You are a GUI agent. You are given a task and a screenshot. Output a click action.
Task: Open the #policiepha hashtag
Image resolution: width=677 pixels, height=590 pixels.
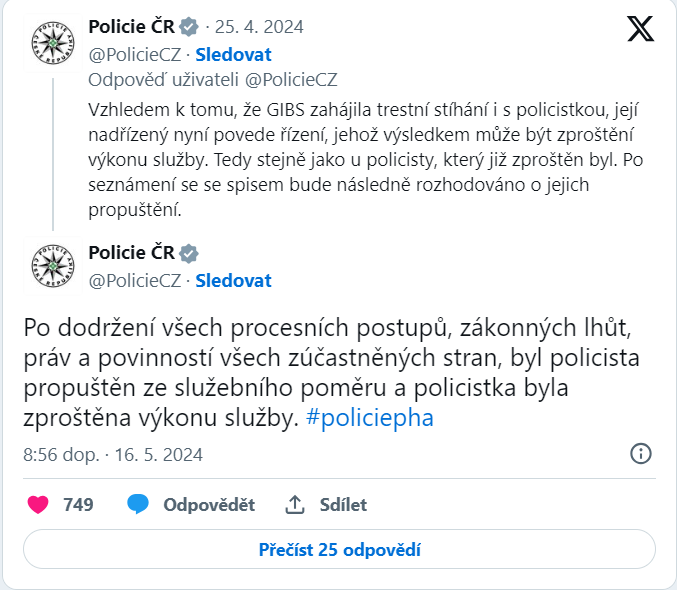[x=370, y=418]
